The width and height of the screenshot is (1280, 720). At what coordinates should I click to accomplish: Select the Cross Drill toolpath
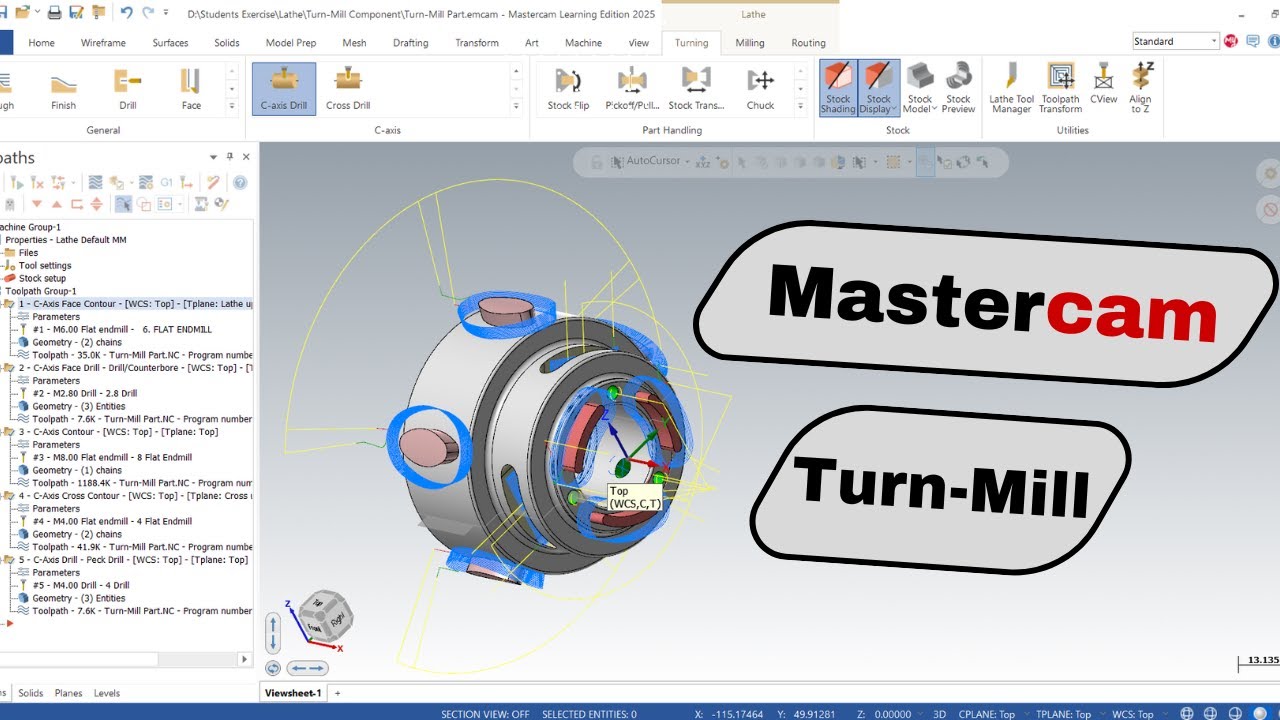[x=348, y=88]
